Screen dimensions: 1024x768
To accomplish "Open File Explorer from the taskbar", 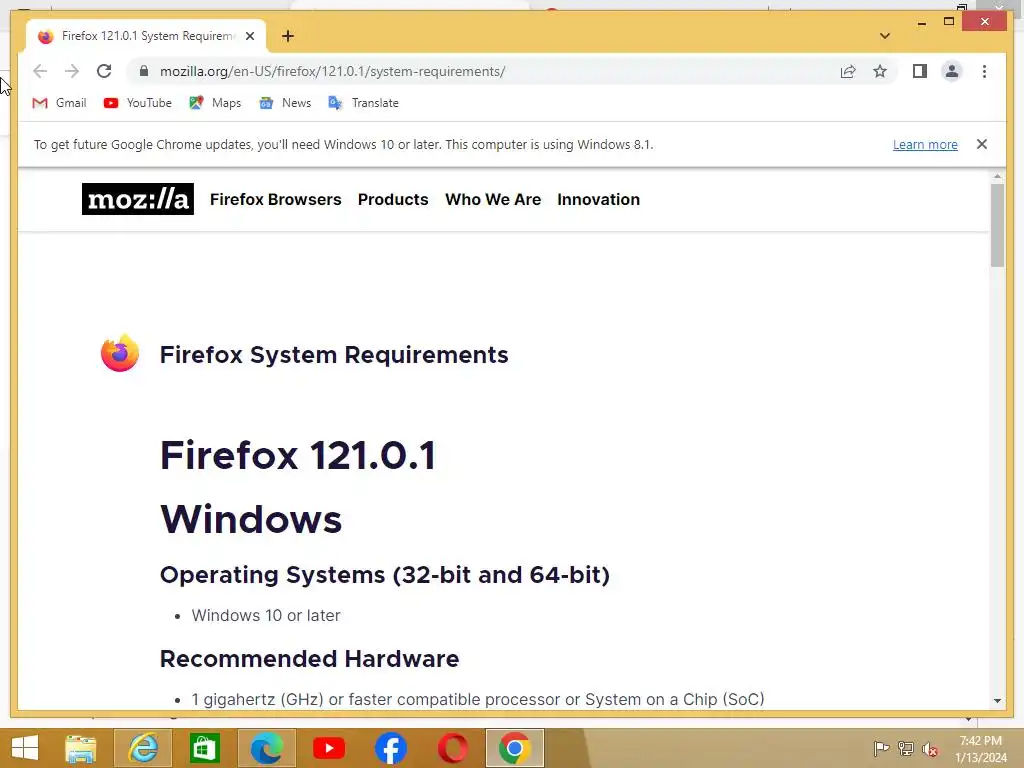I will click(80, 748).
